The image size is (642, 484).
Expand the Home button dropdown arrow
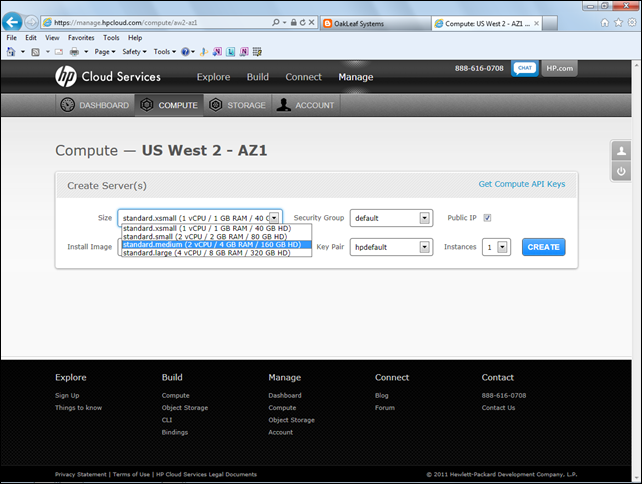tap(23, 52)
